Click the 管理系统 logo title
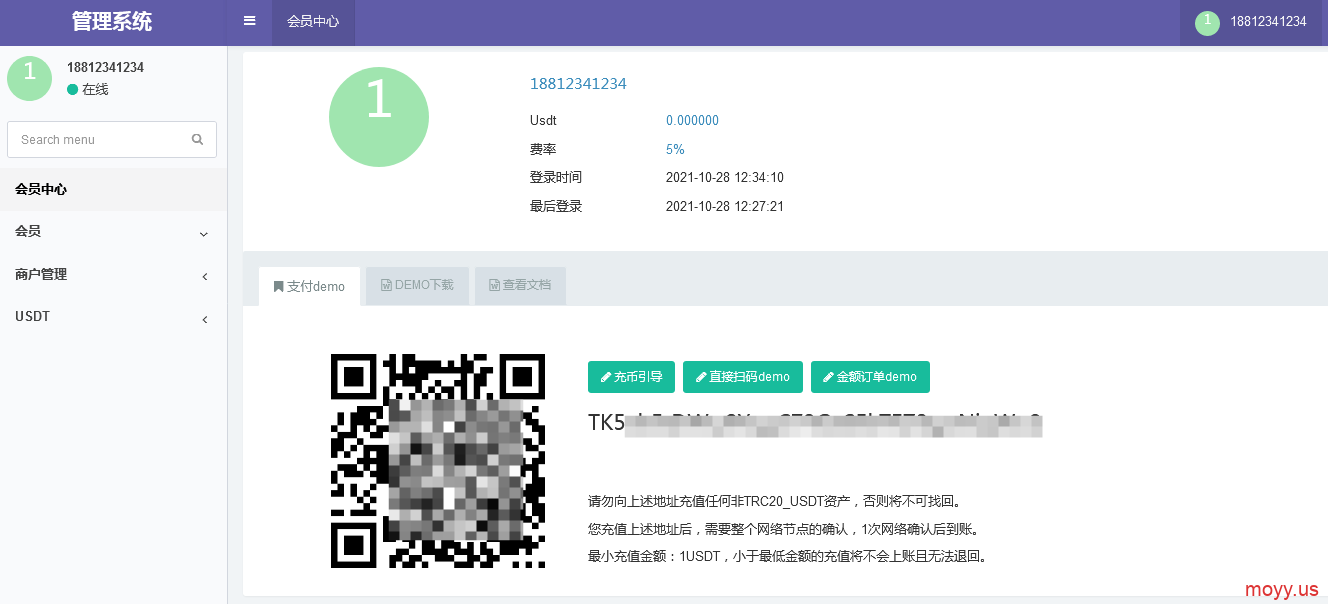 point(112,21)
